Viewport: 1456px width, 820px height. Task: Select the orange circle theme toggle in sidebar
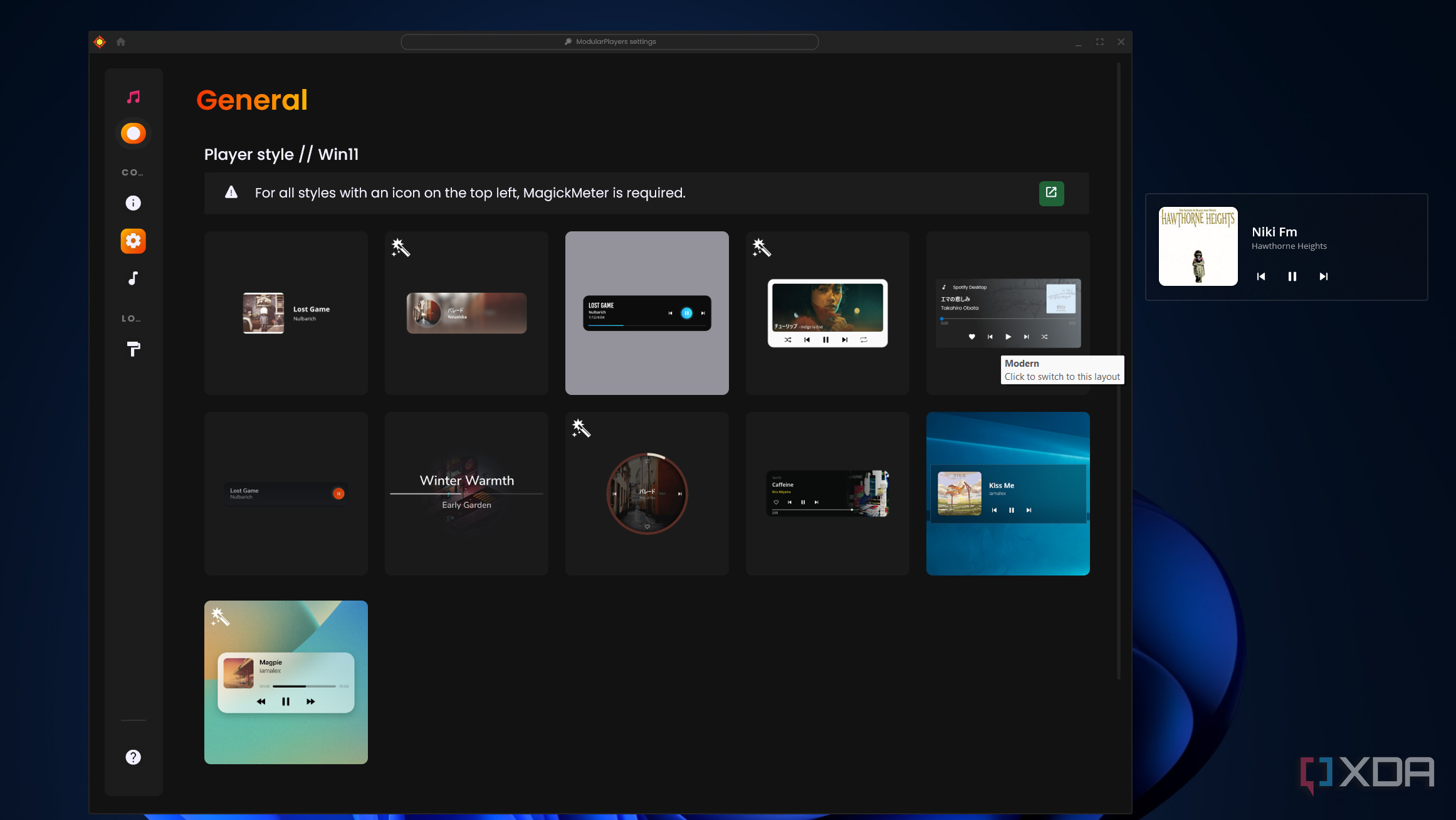pyautogui.click(x=132, y=133)
